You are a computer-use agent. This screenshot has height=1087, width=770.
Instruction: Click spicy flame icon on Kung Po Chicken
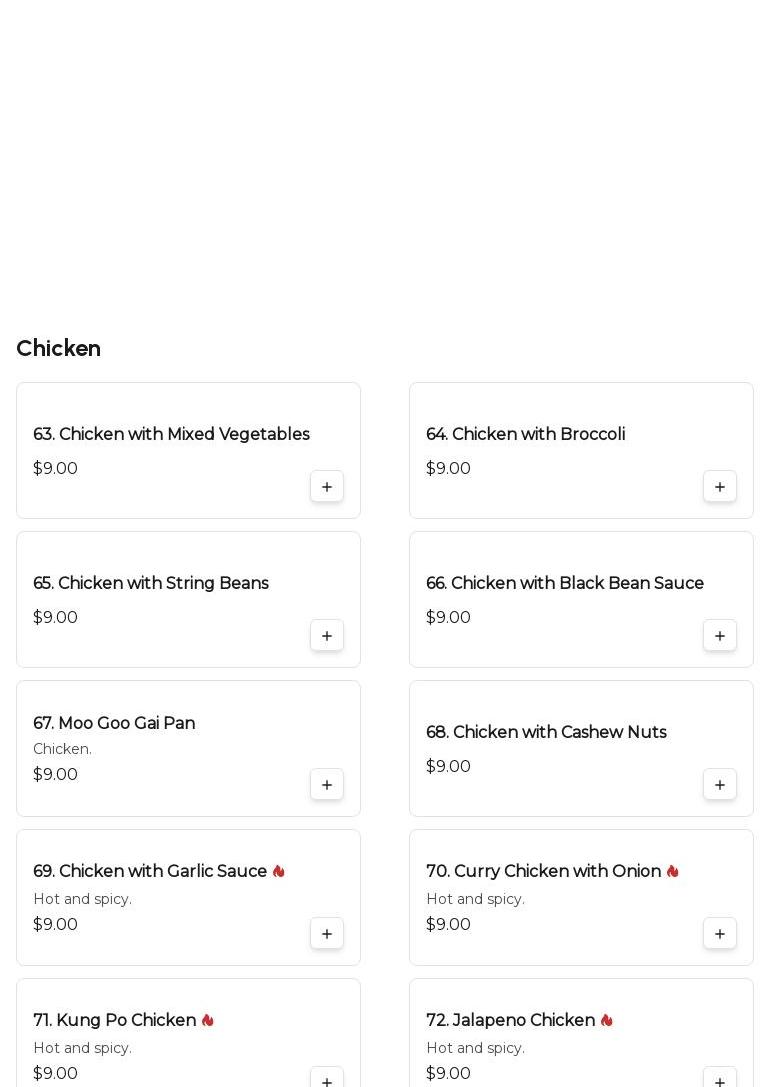click(x=208, y=1021)
